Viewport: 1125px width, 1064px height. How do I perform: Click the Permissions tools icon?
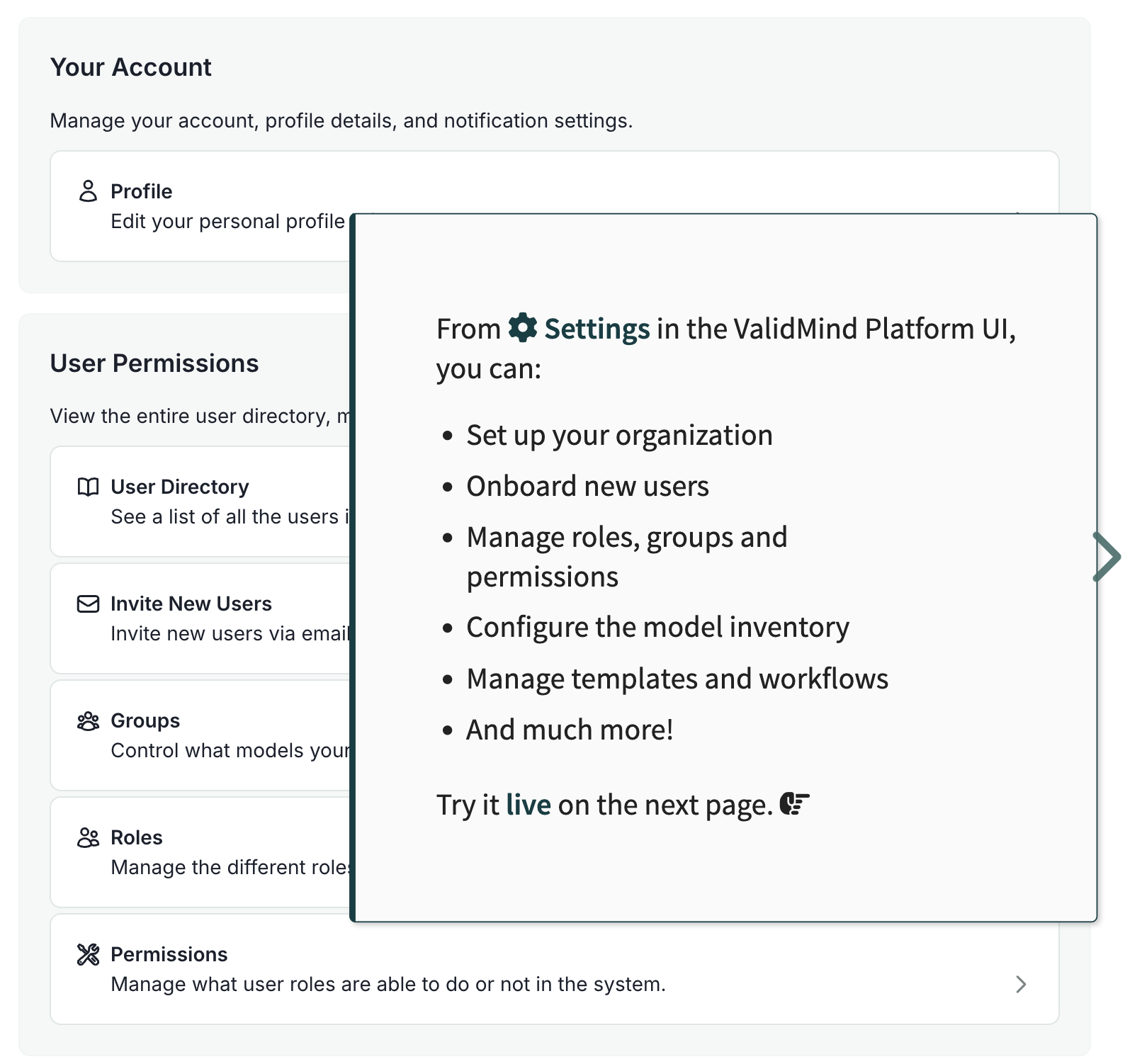(x=88, y=955)
